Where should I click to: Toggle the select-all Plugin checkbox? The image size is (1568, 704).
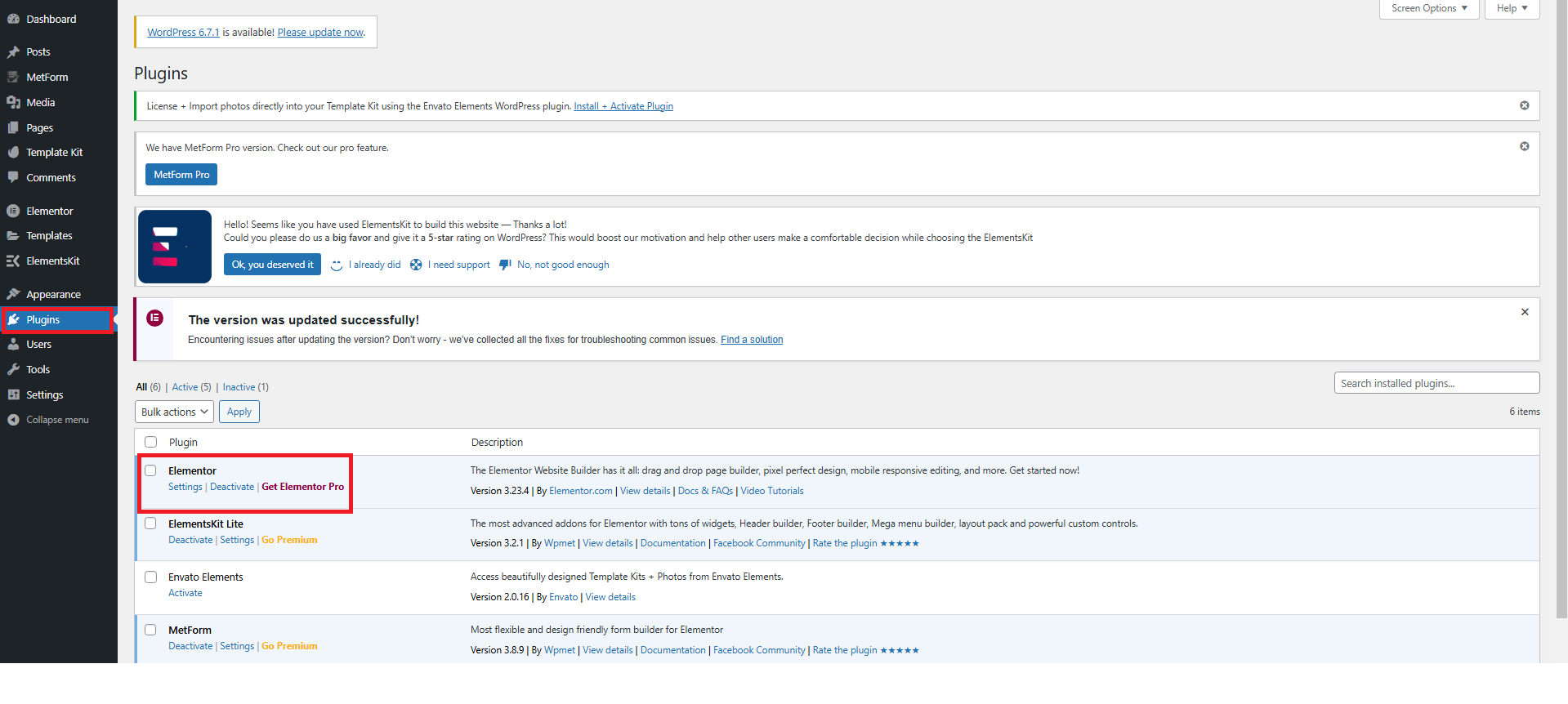click(x=150, y=442)
